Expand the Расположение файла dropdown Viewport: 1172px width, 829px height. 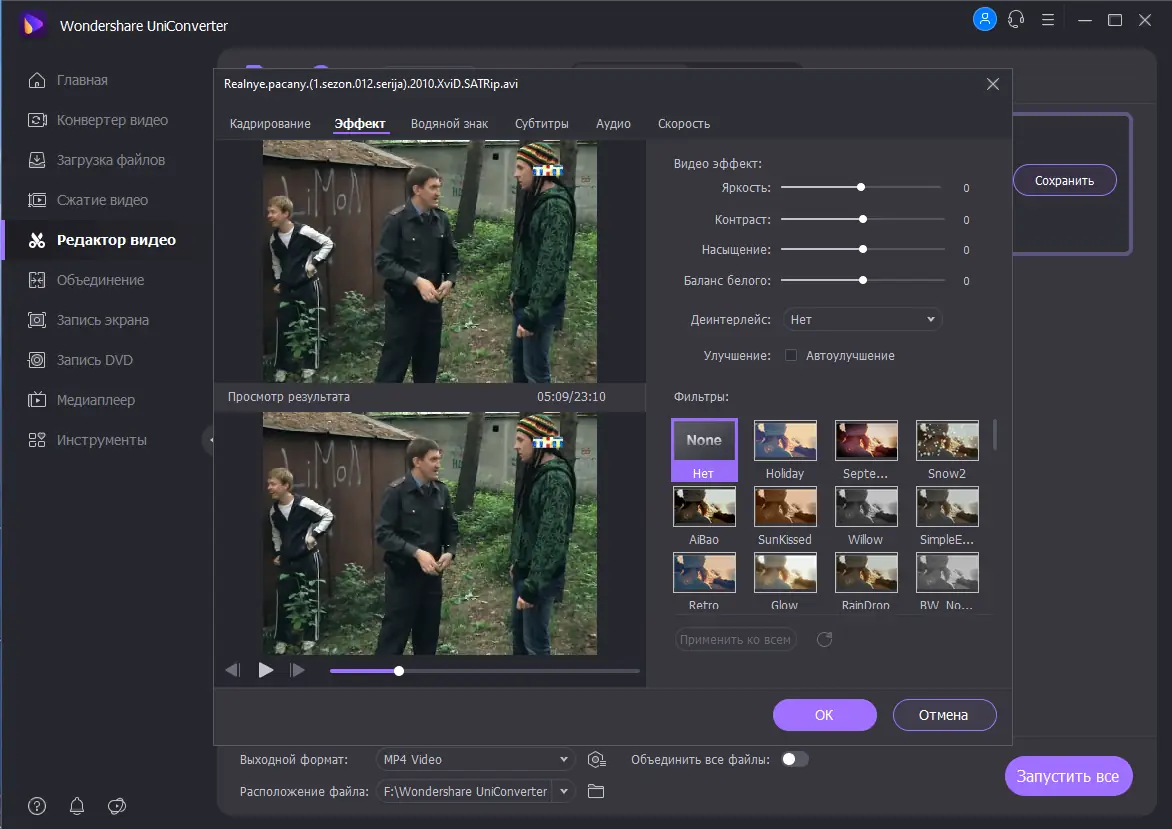click(x=564, y=791)
